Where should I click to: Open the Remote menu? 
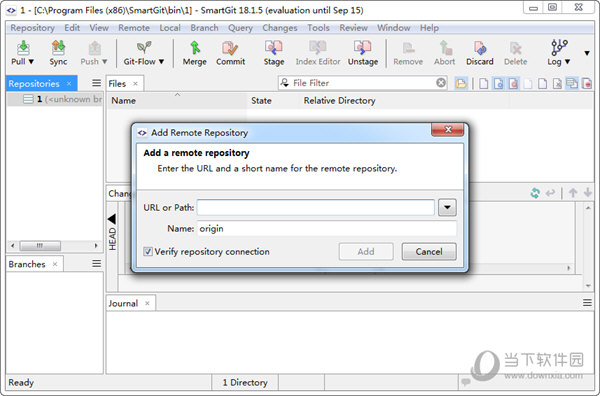(x=134, y=28)
